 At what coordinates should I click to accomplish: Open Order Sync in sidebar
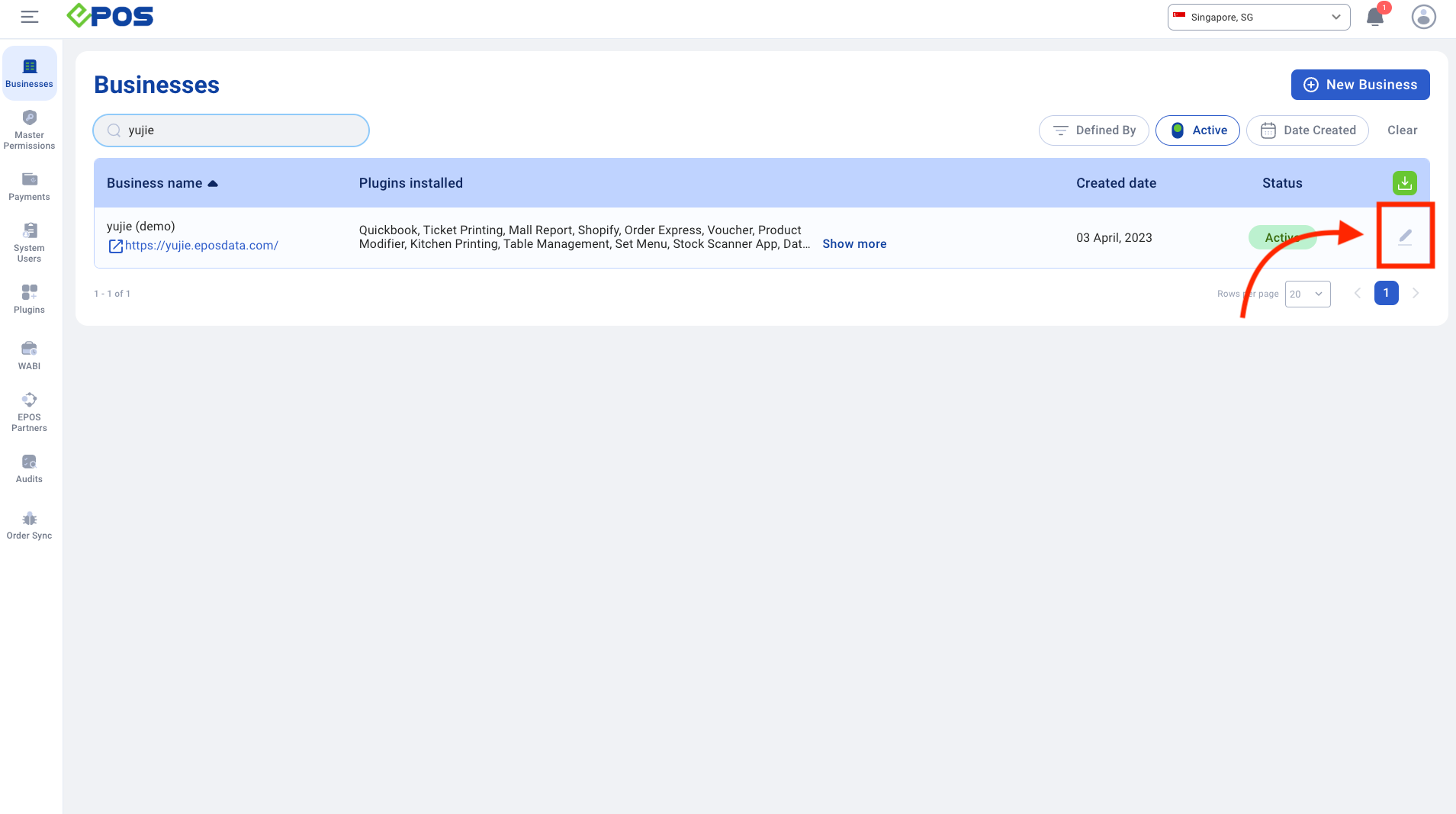pos(29,525)
